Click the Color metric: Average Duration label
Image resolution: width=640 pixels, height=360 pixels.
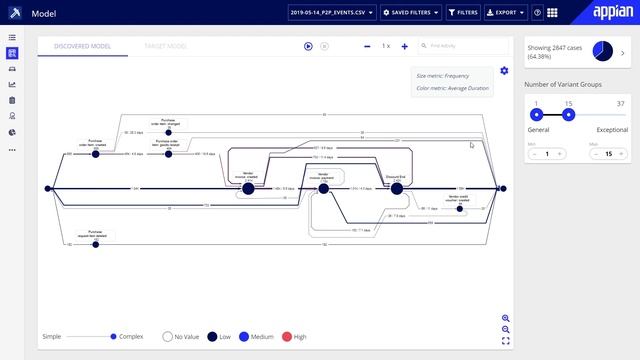tap(452, 88)
